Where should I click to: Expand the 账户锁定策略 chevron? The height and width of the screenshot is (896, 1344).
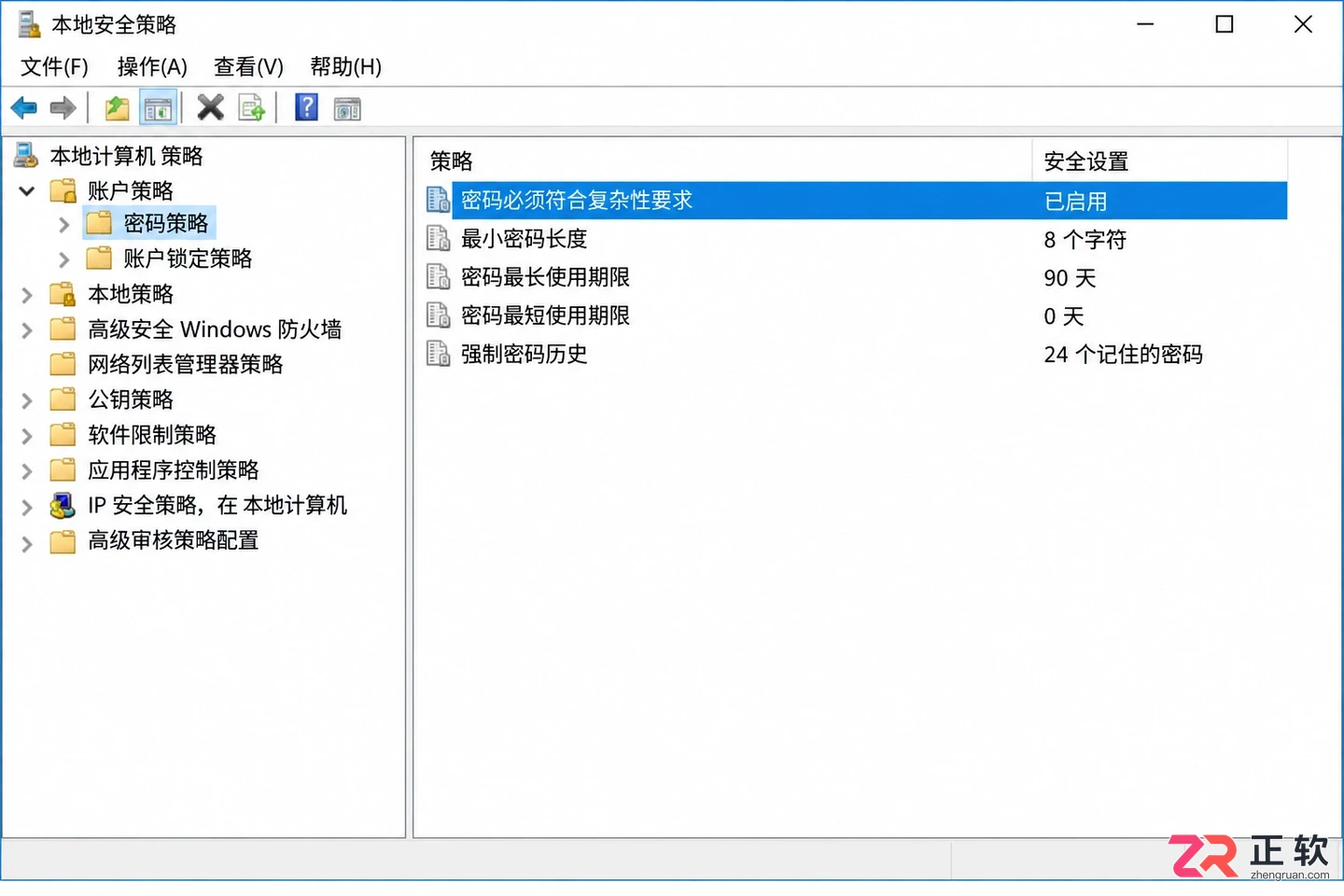point(63,259)
